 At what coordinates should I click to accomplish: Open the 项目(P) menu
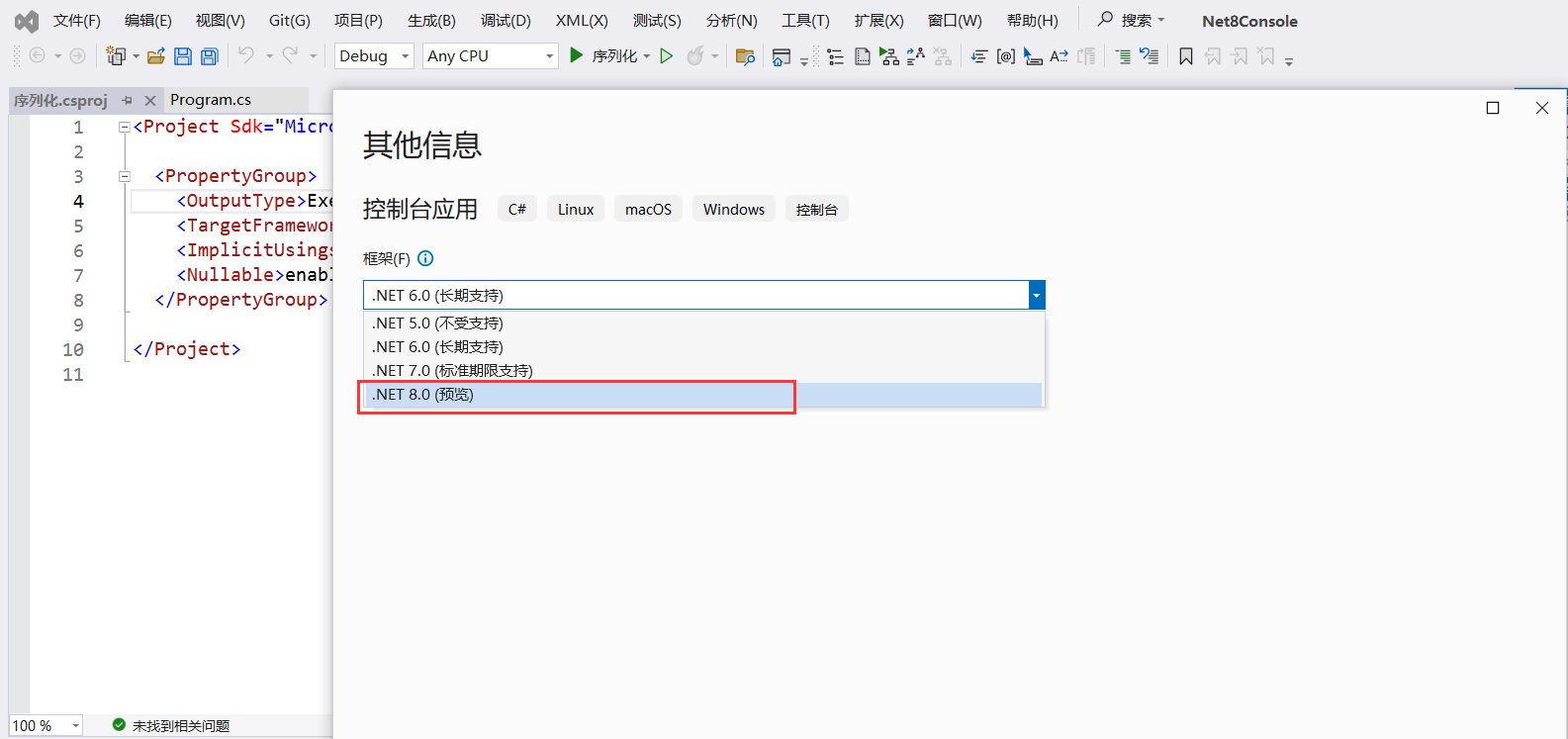point(358,20)
